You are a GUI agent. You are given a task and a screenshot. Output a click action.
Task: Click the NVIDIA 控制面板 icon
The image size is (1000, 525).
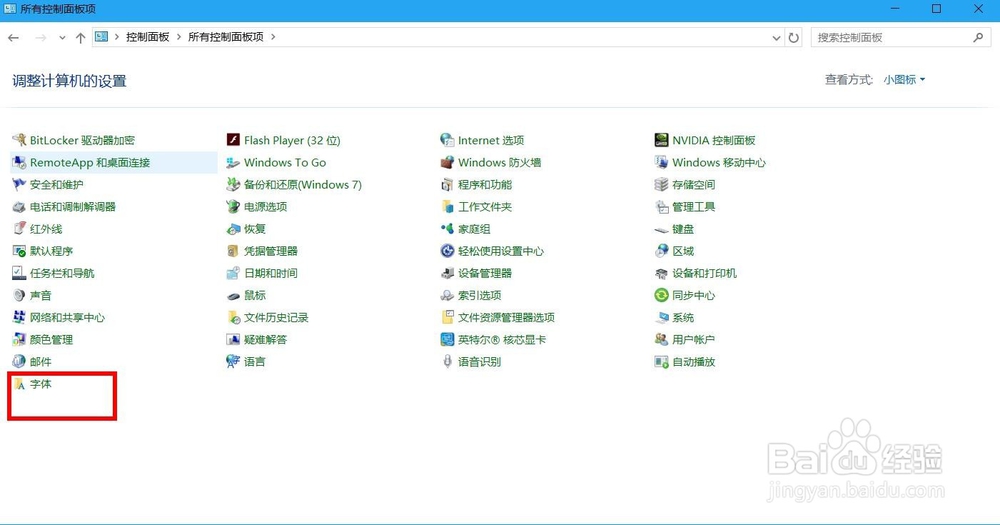(661, 140)
